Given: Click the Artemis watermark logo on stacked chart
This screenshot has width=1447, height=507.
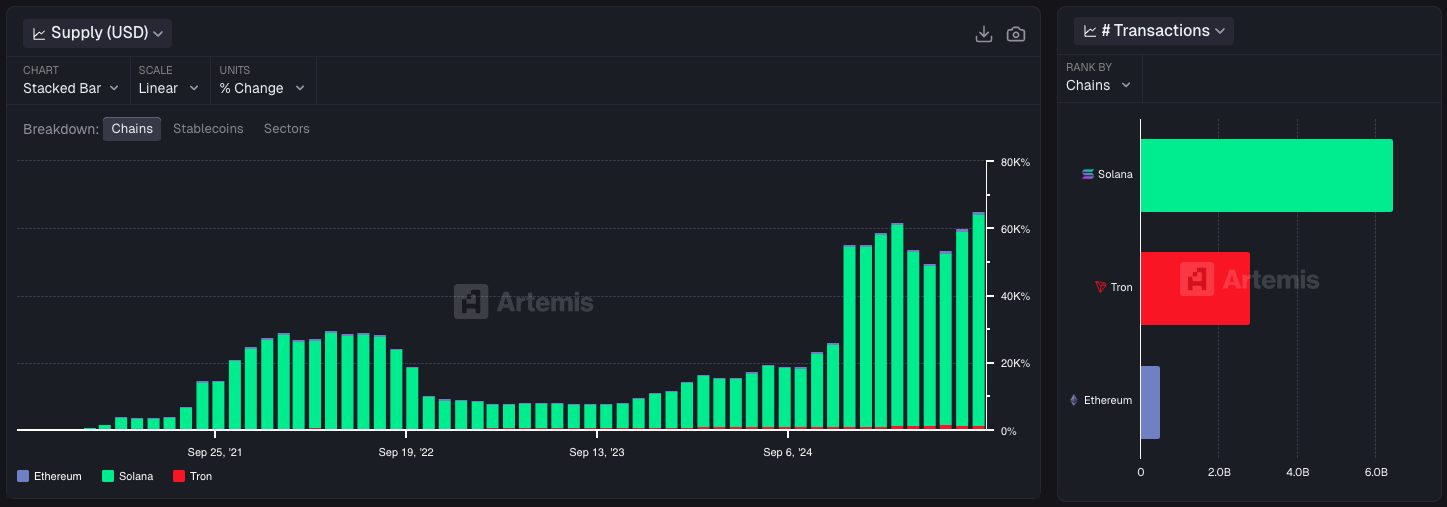Looking at the screenshot, I should [470, 301].
